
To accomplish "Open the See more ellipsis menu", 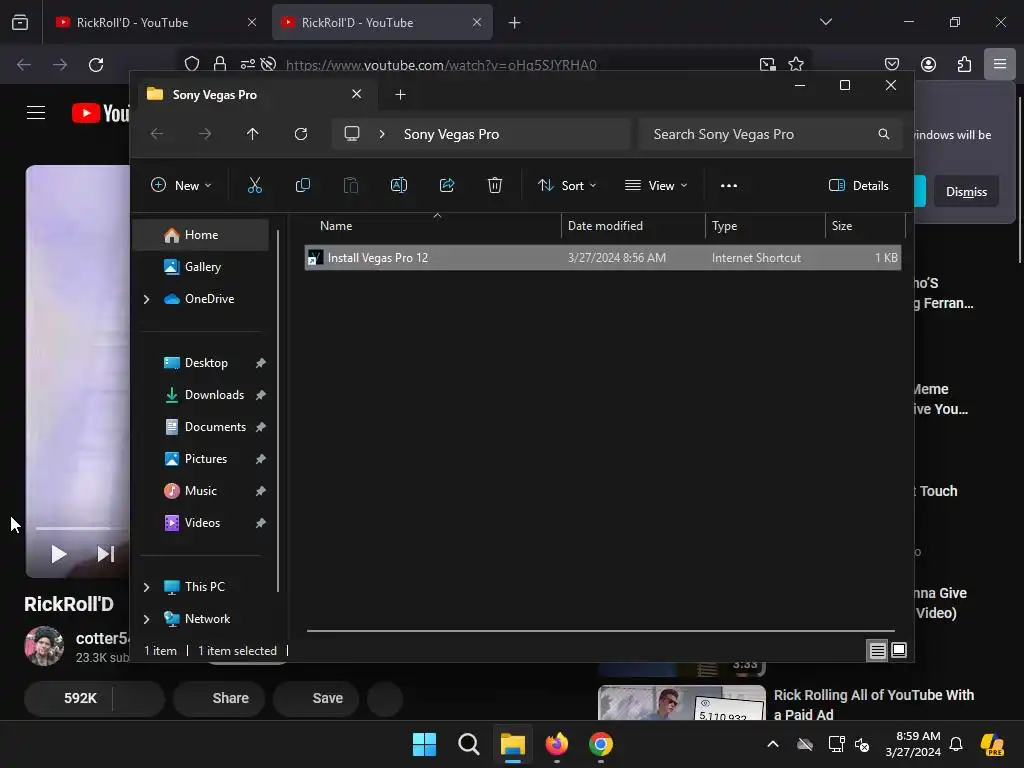I will click(x=729, y=185).
